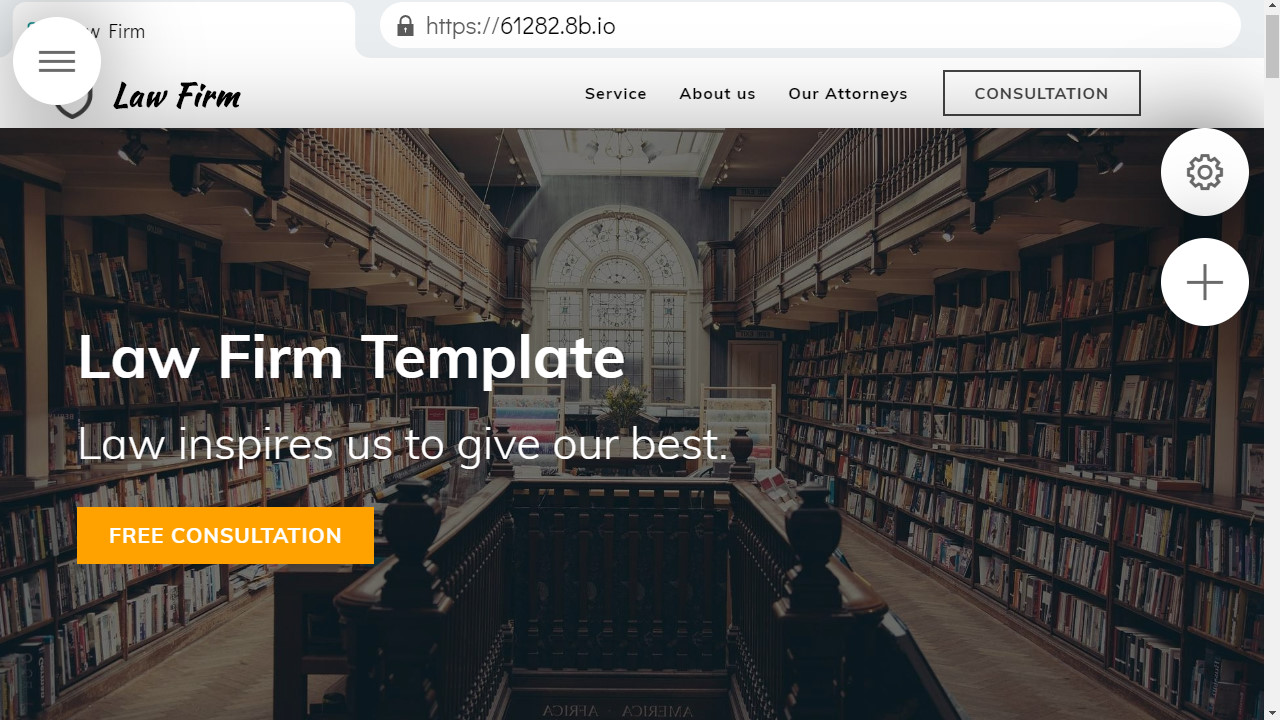Image resolution: width=1280 pixels, height=720 pixels.
Task: Open the hamburger menu button
Action: (57, 61)
